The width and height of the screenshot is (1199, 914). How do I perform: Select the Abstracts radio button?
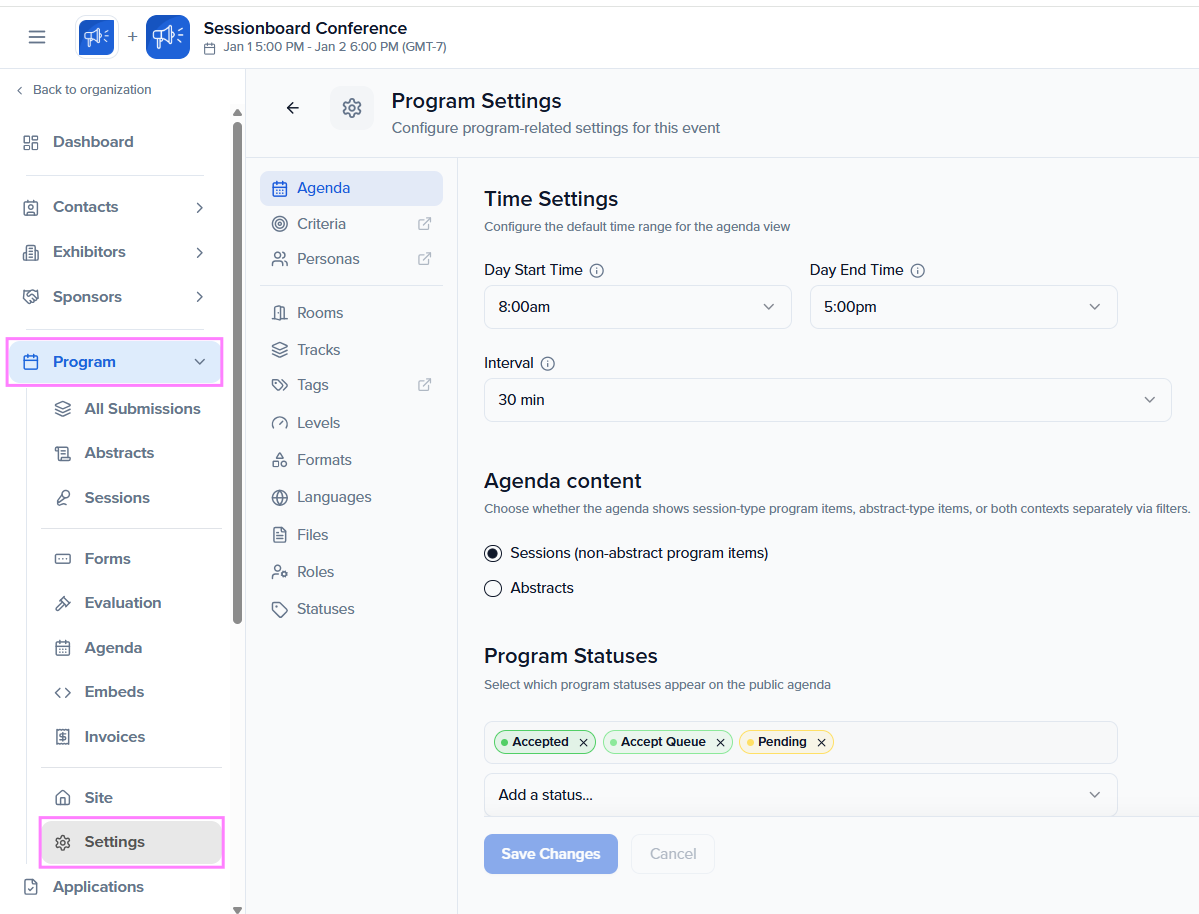[493, 588]
